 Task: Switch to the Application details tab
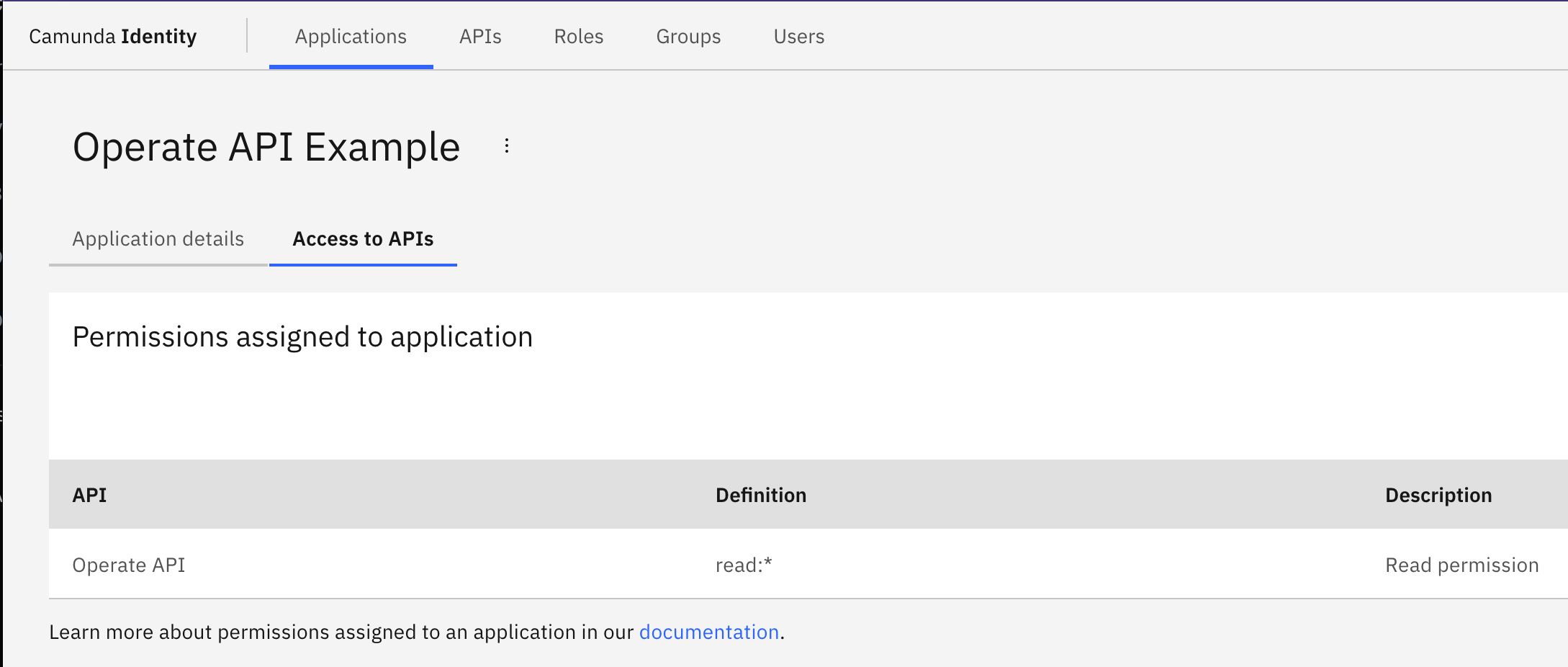[x=158, y=238]
